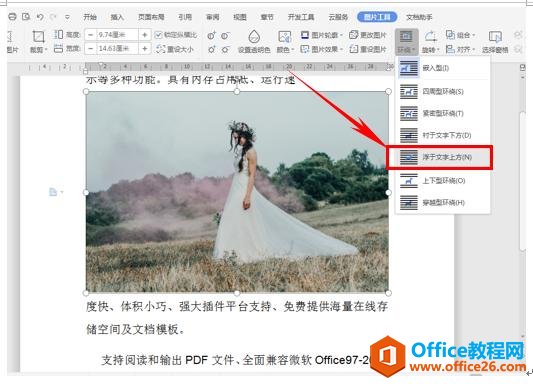Click the top-middle resize handle of the photo
The height and width of the screenshot is (384, 533).
click(237, 91)
